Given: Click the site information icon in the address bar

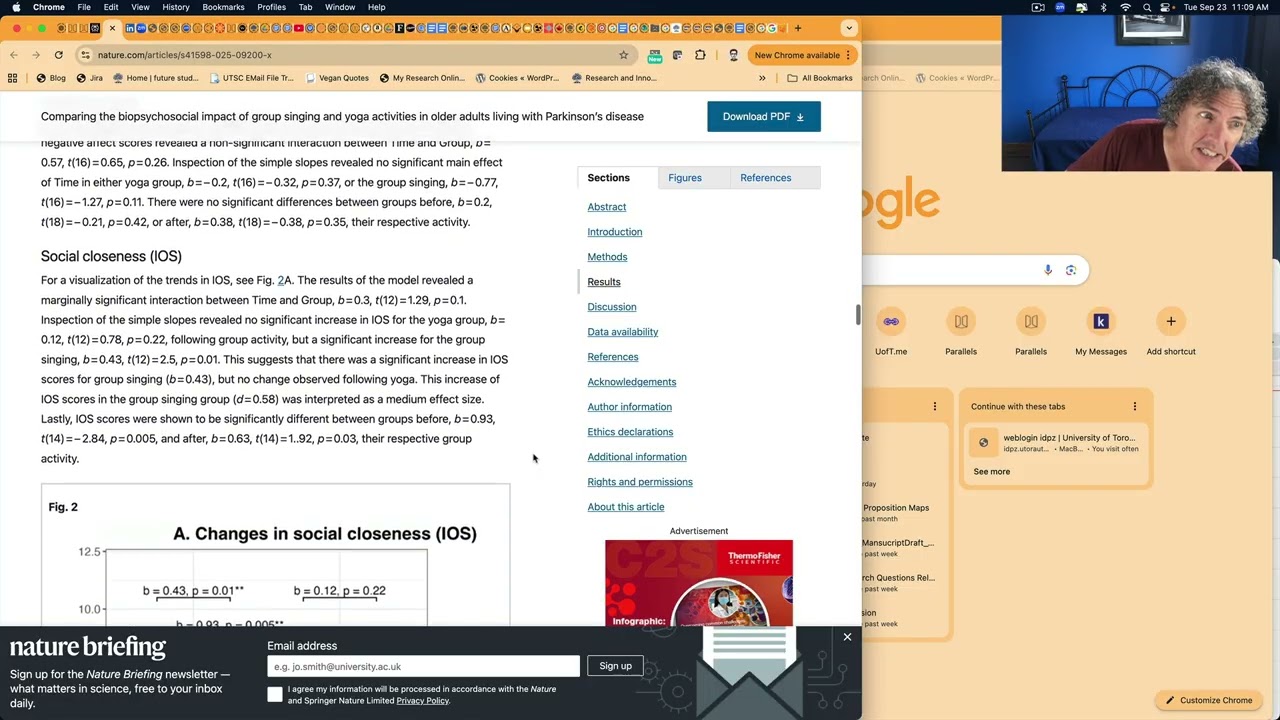Looking at the screenshot, I should click(86, 55).
